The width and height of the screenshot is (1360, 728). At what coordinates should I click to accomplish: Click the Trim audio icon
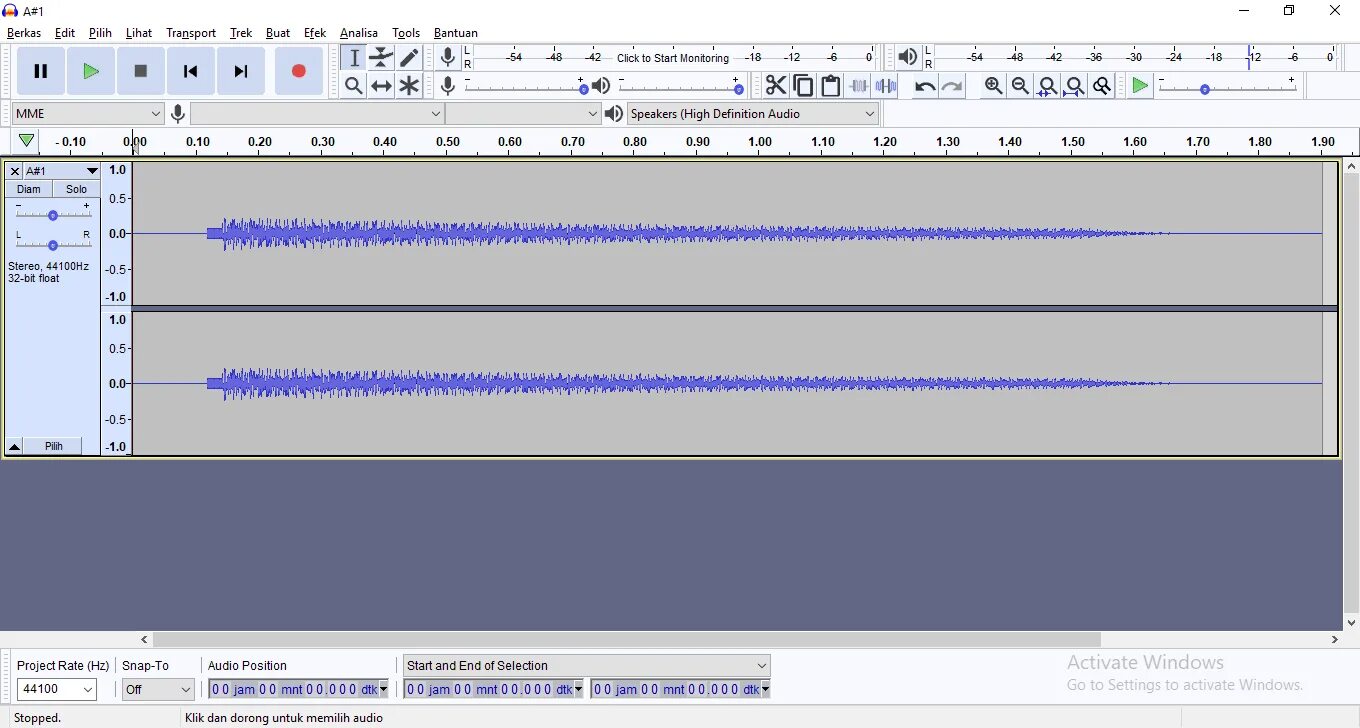pyautogui.click(x=859, y=86)
